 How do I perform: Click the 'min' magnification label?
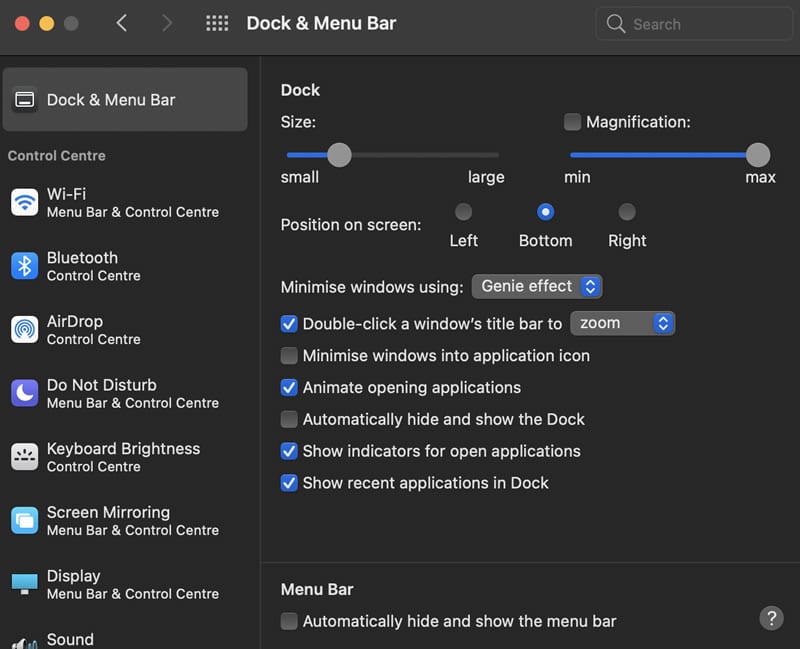(x=577, y=177)
